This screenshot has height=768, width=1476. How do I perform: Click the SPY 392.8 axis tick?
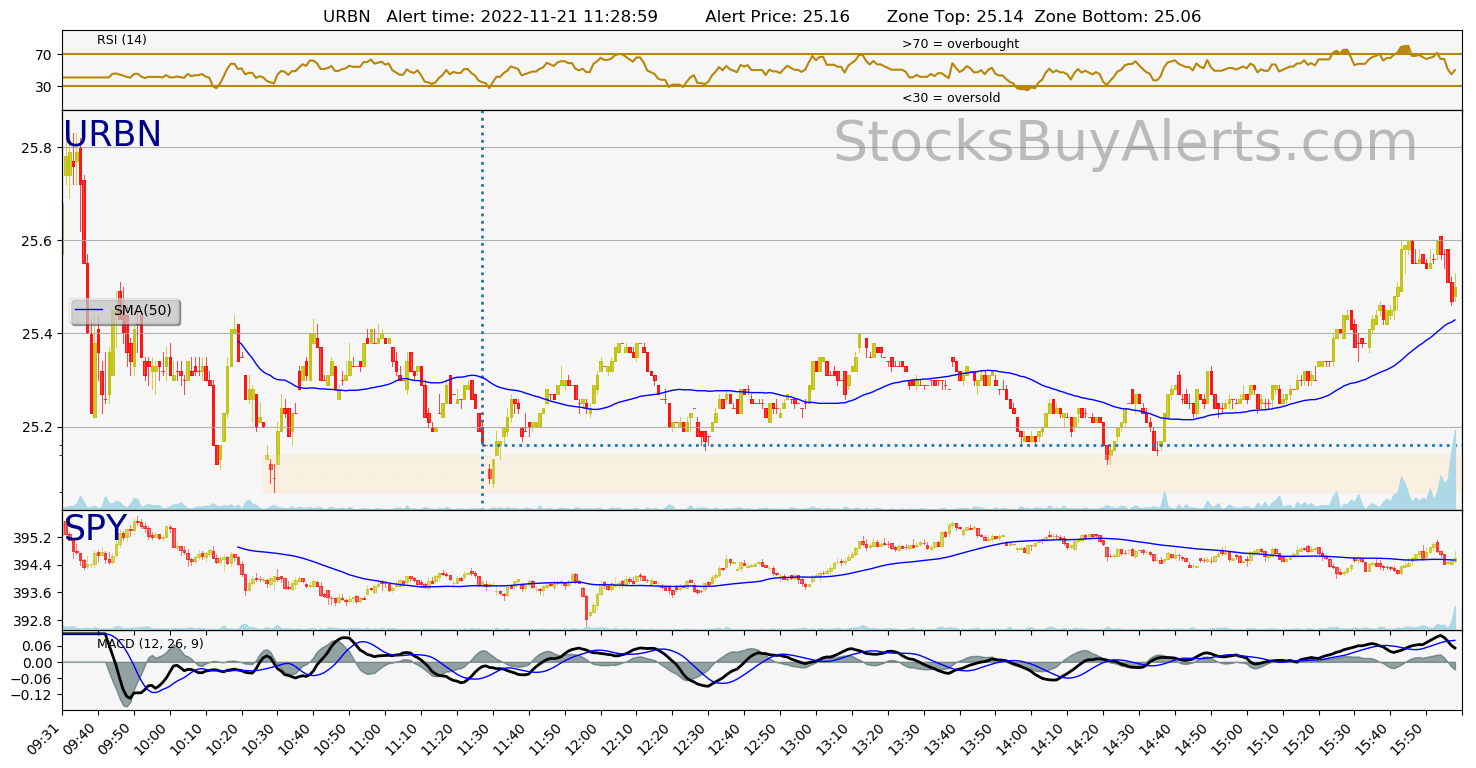(32, 621)
